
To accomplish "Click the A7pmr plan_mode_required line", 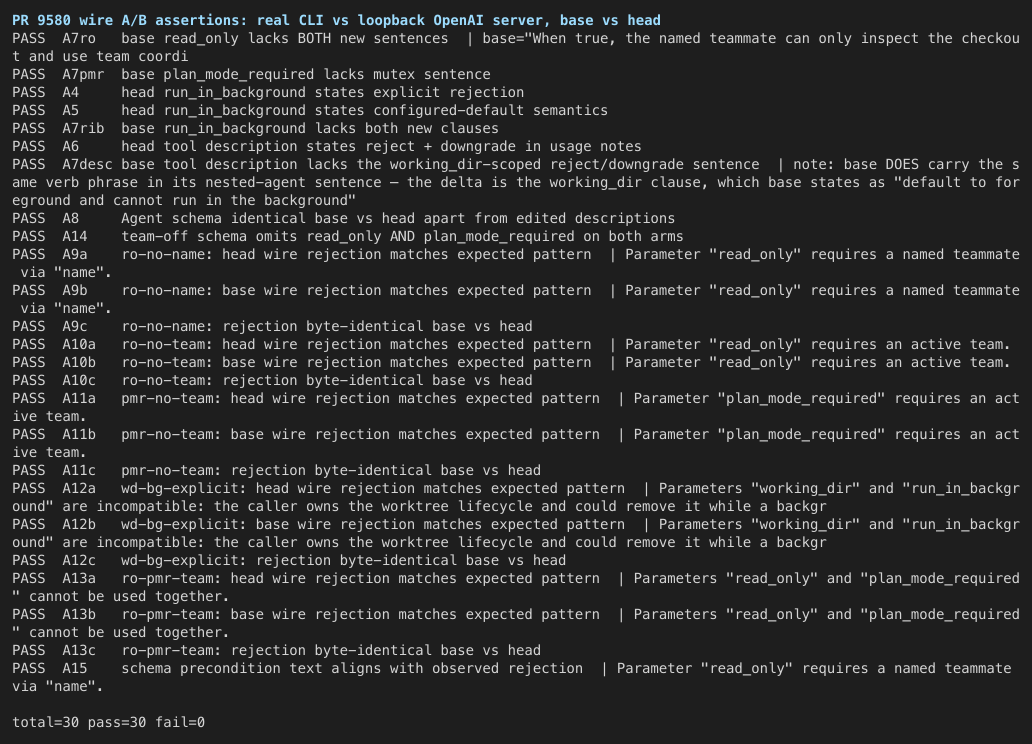I will [251, 74].
